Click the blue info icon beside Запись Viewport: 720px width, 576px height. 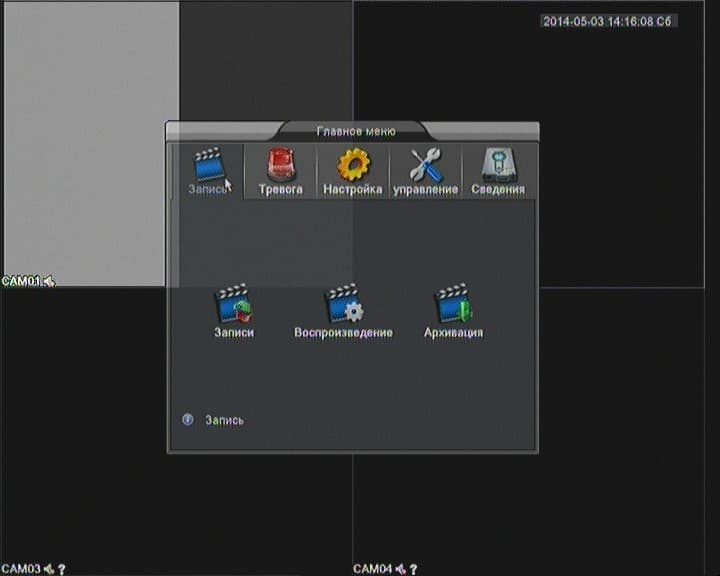(188, 419)
